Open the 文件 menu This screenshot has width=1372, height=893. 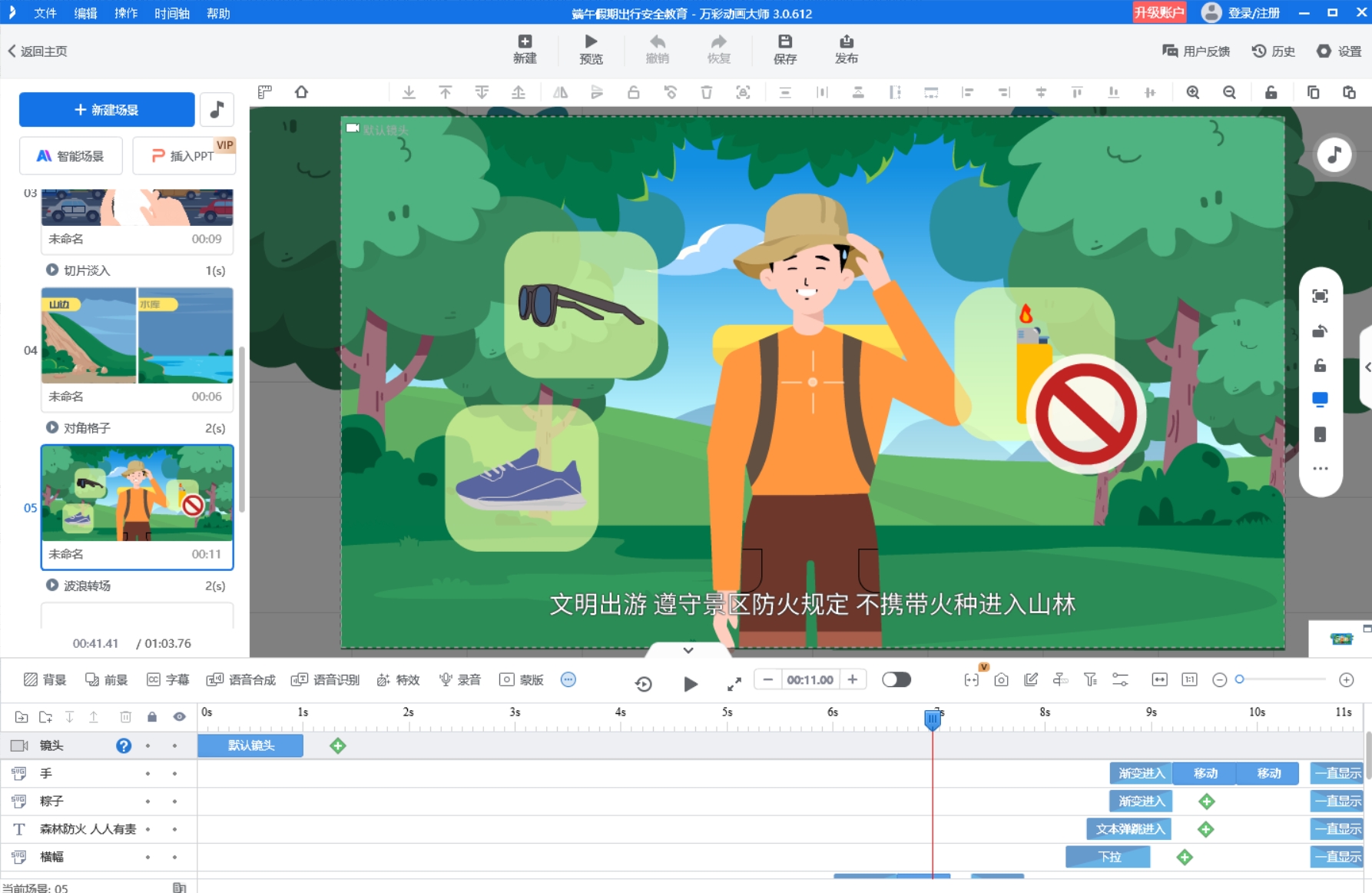[x=45, y=13]
